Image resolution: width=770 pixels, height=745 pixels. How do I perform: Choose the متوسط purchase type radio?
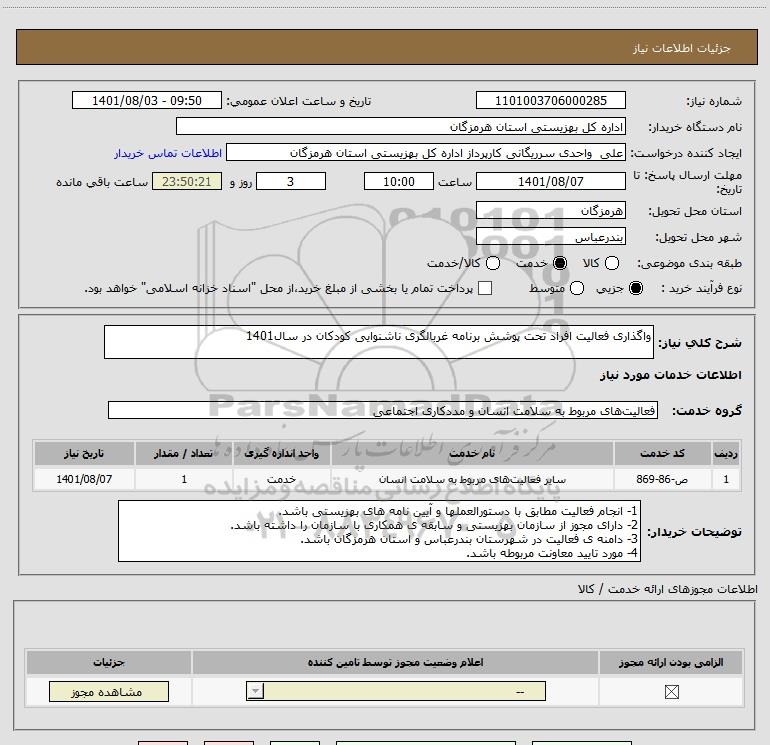click(577, 288)
